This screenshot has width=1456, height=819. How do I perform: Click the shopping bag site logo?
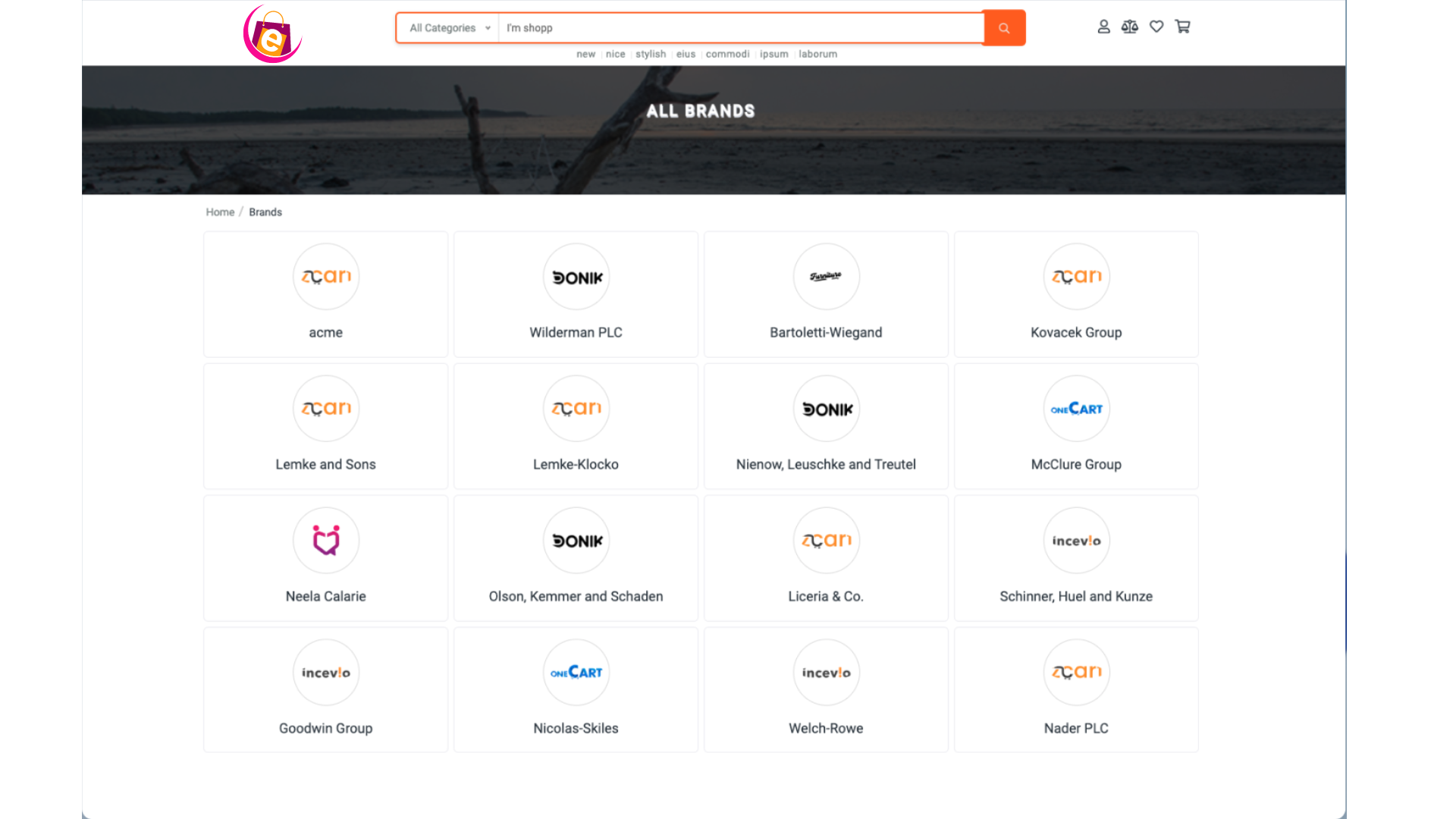pos(272,34)
